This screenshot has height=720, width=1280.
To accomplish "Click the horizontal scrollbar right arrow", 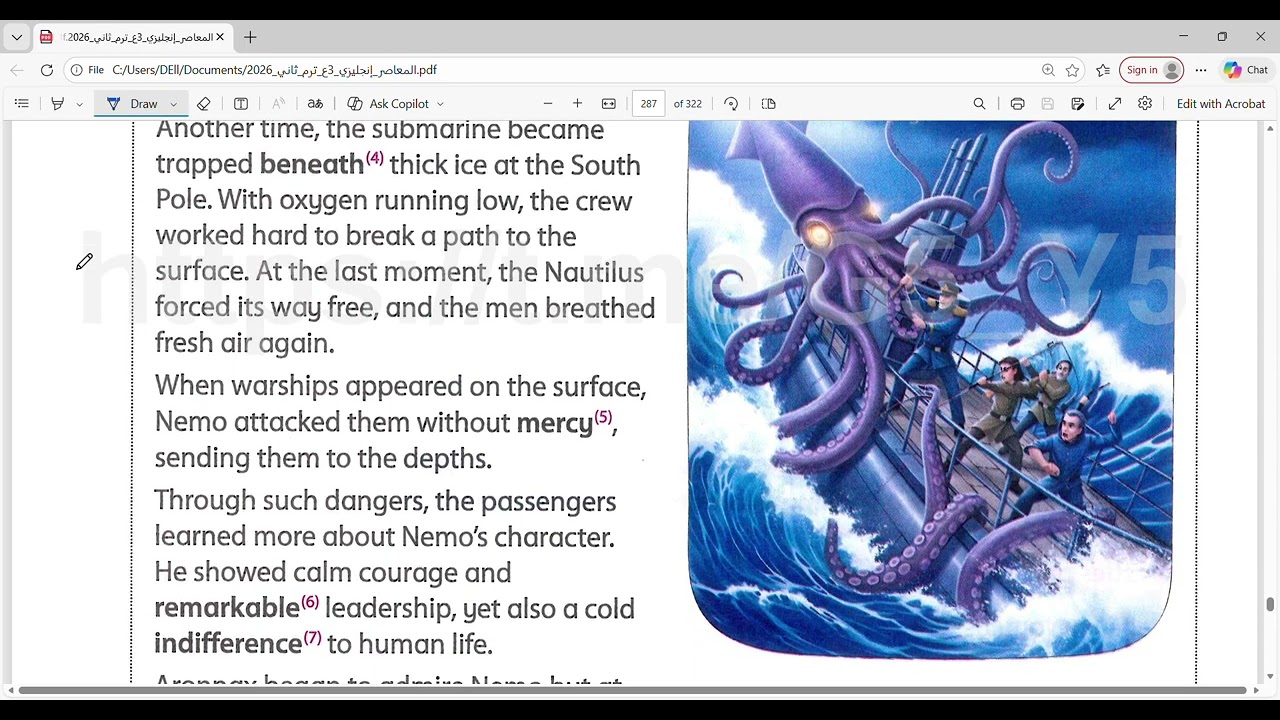I will 1255,690.
